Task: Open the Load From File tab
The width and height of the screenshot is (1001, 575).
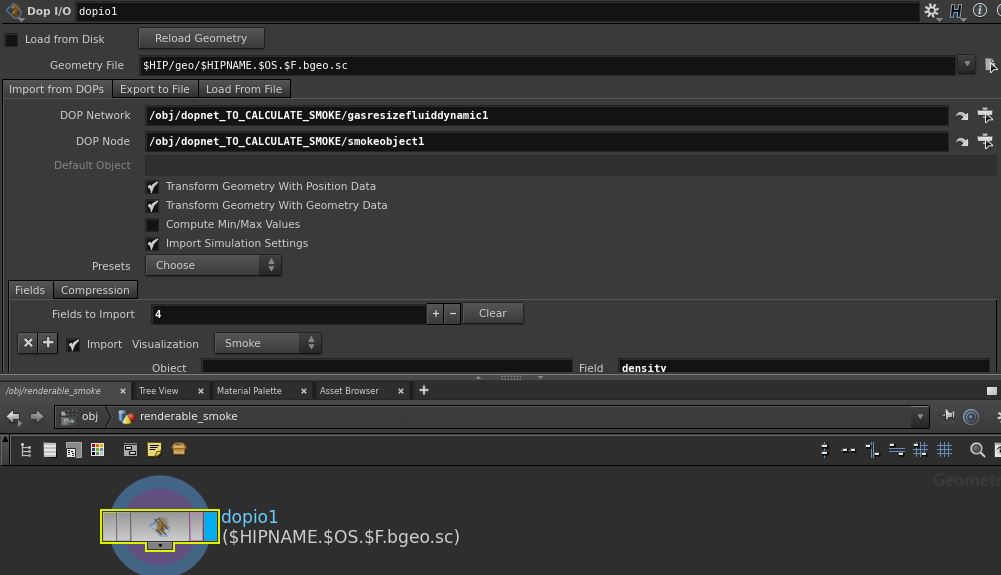Action: [x=244, y=89]
